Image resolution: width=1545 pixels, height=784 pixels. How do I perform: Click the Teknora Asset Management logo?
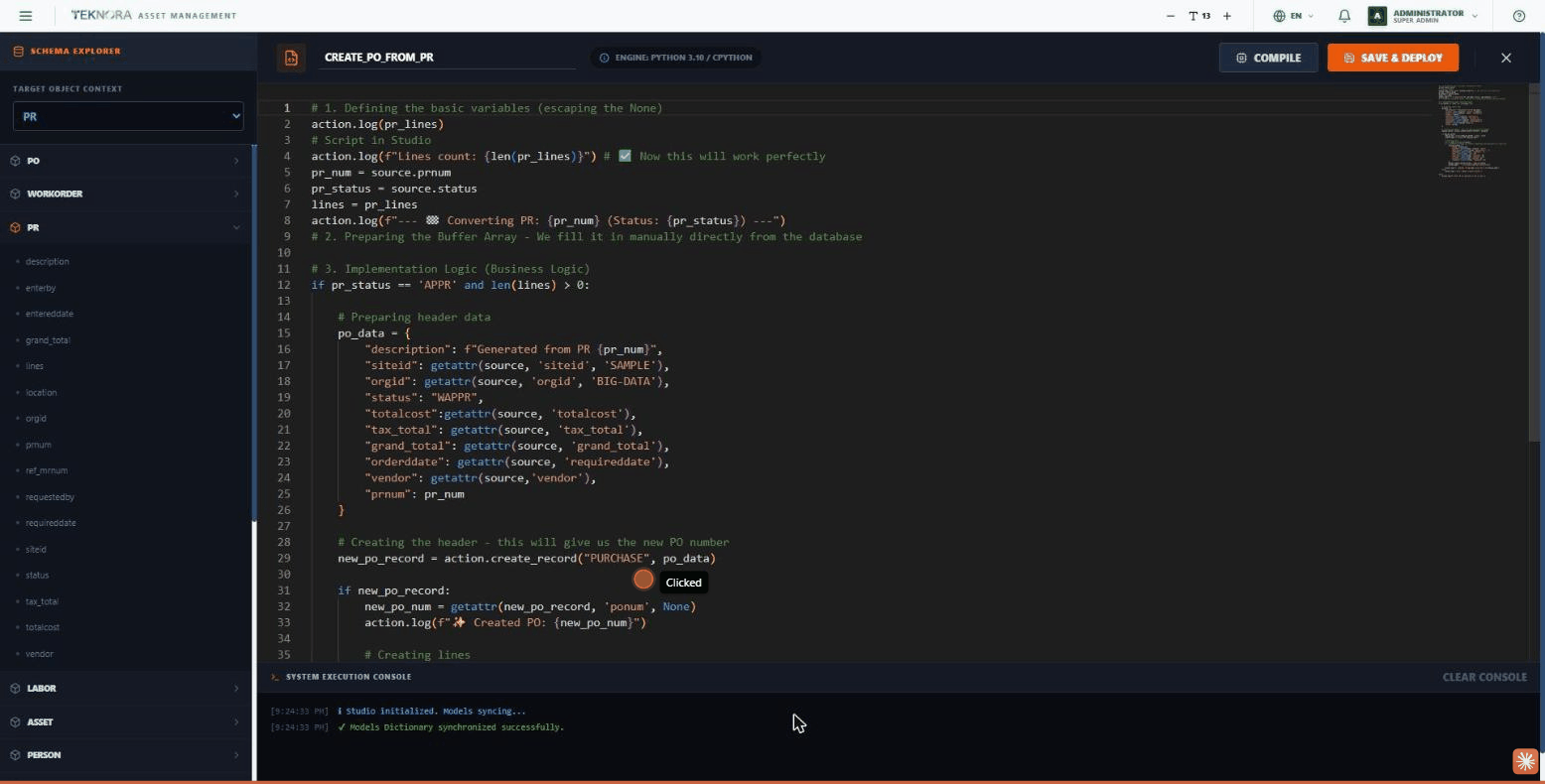coord(153,16)
